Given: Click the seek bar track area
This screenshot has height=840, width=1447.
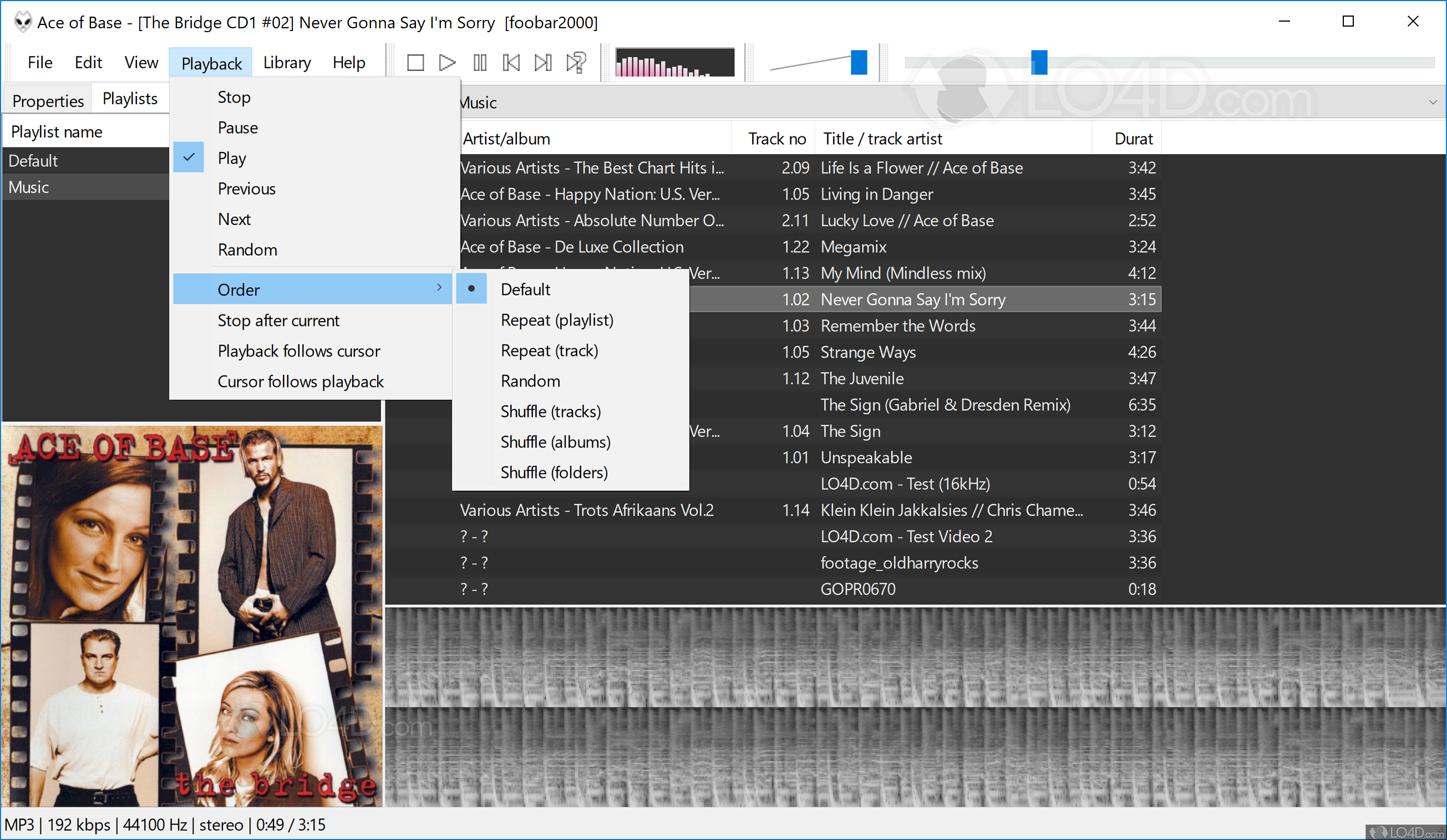Looking at the screenshot, I should click(x=1169, y=62).
